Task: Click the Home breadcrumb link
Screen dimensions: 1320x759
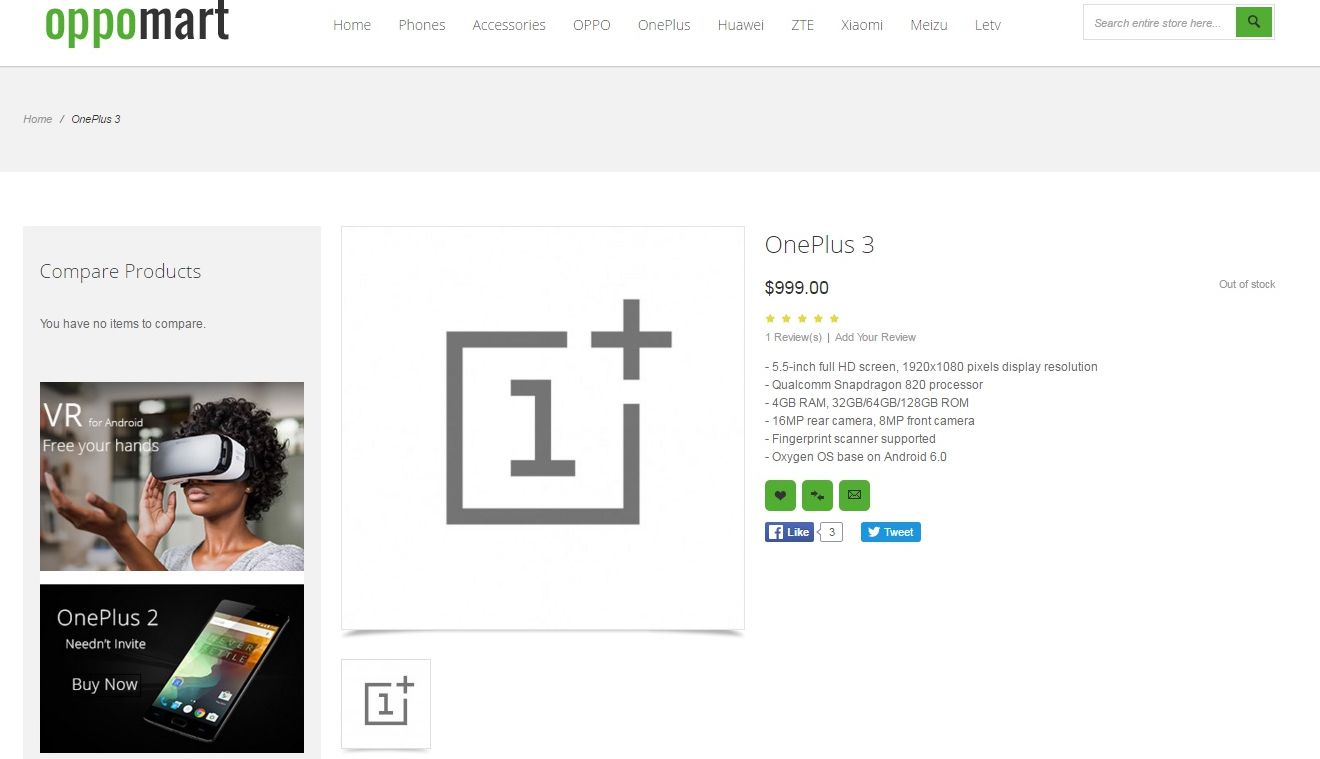Action: pos(38,119)
